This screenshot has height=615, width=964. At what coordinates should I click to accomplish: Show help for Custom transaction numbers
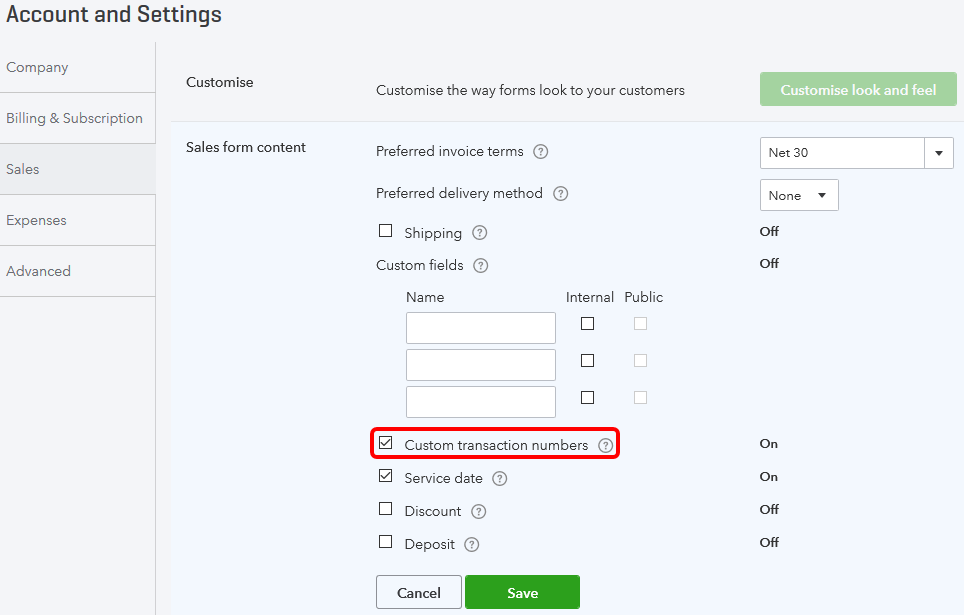tap(605, 445)
